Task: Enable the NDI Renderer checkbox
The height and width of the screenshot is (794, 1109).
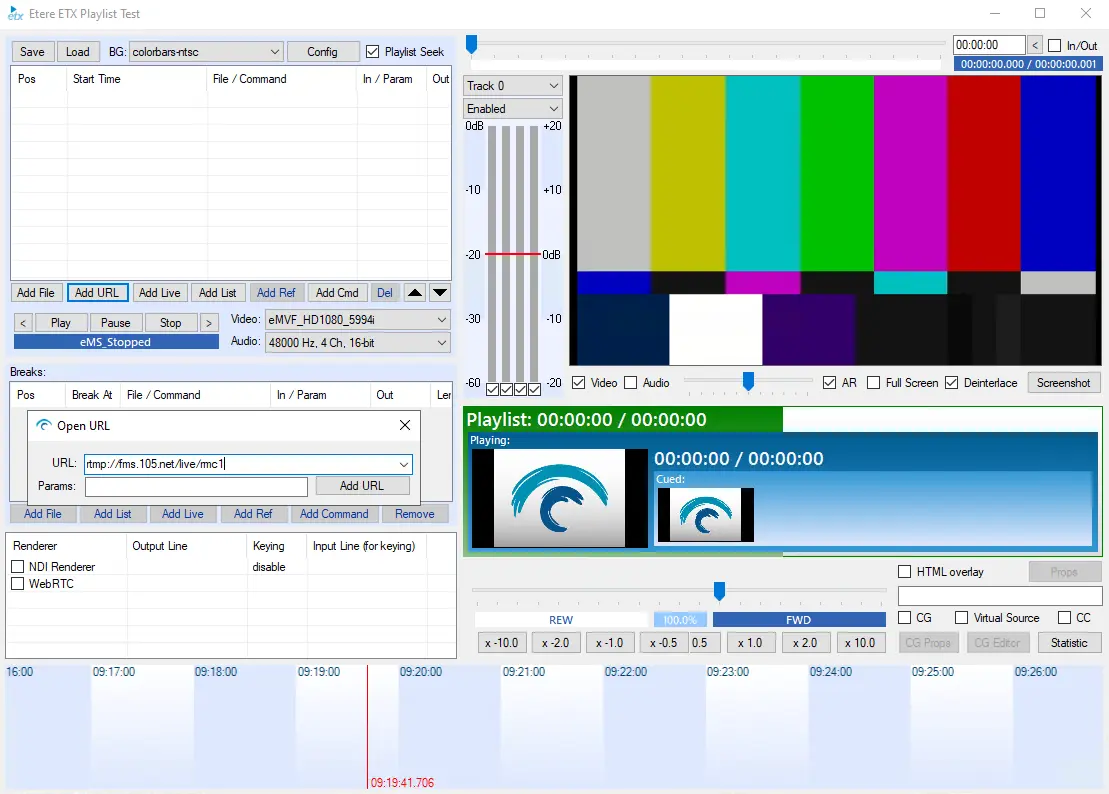Action: pyautogui.click(x=17, y=567)
